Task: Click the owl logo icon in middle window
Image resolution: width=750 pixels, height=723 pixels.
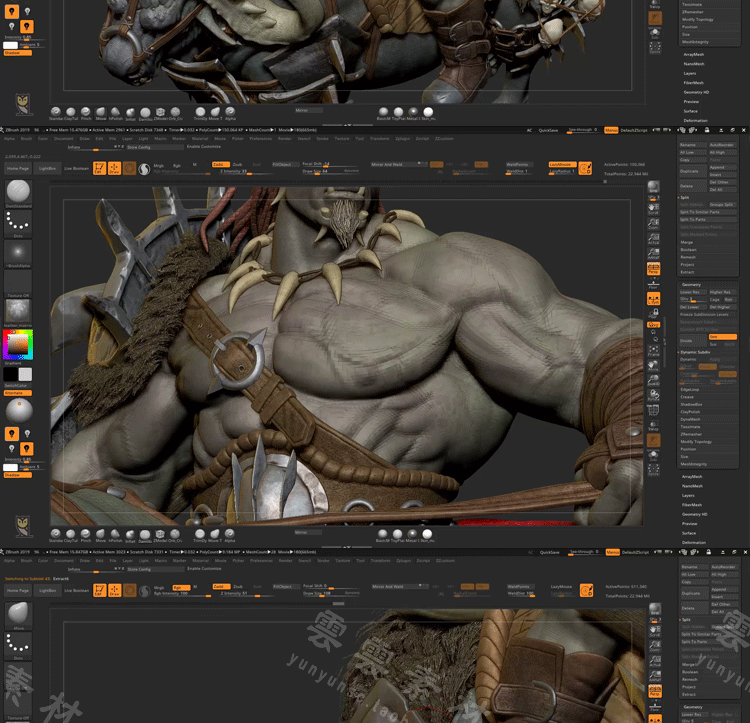Action: pyautogui.click(x=22, y=526)
